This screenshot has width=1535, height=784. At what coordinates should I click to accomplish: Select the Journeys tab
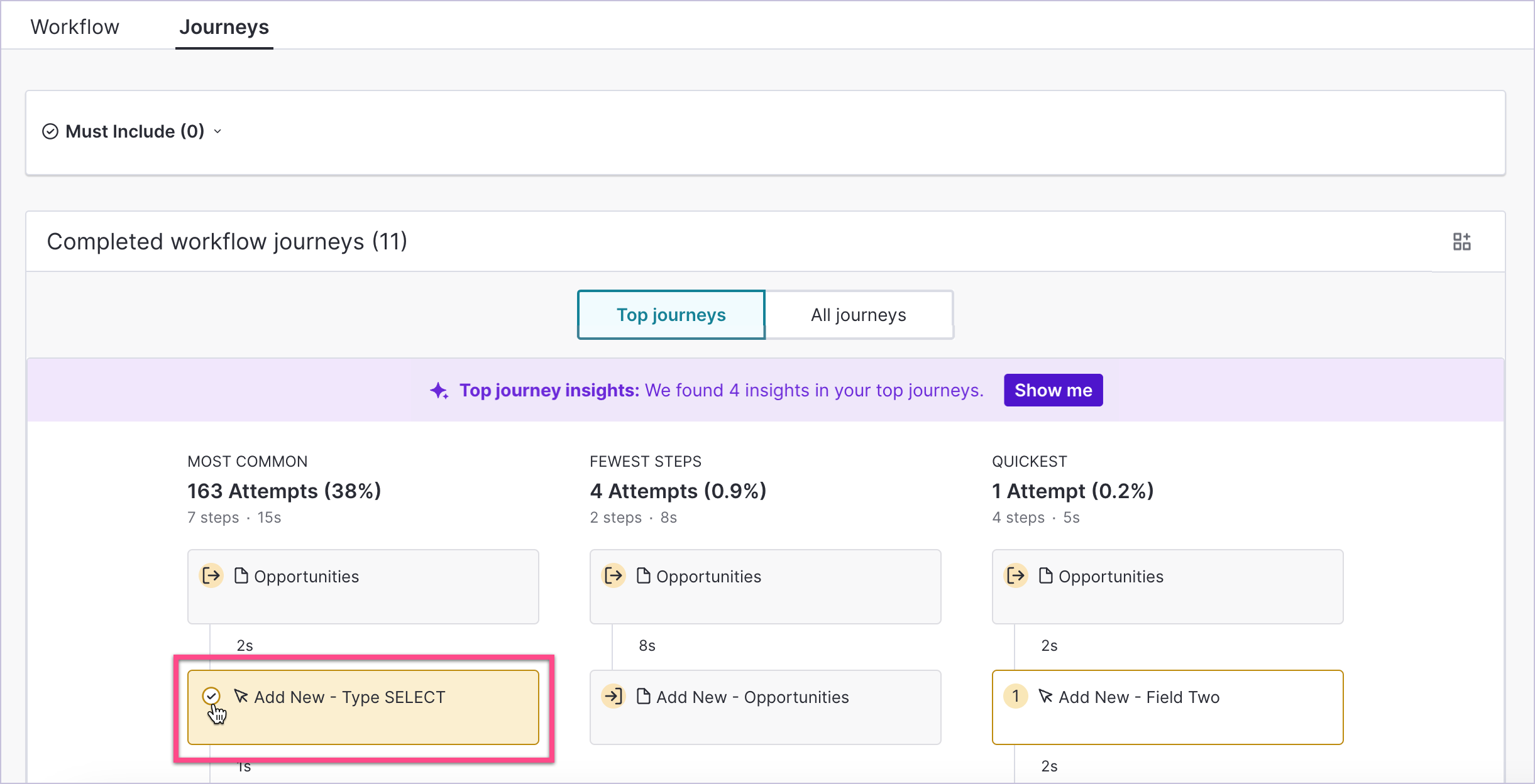pyautogui.click(x=224, y=27)
